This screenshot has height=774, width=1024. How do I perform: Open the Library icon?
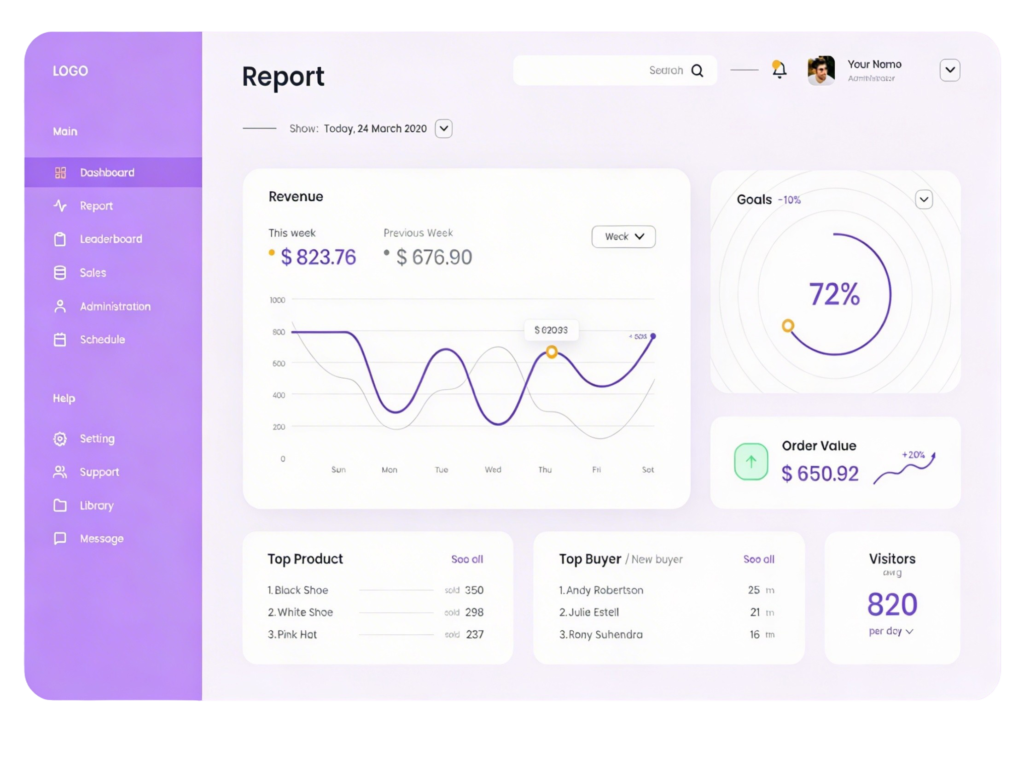click(x=61, y=505)
